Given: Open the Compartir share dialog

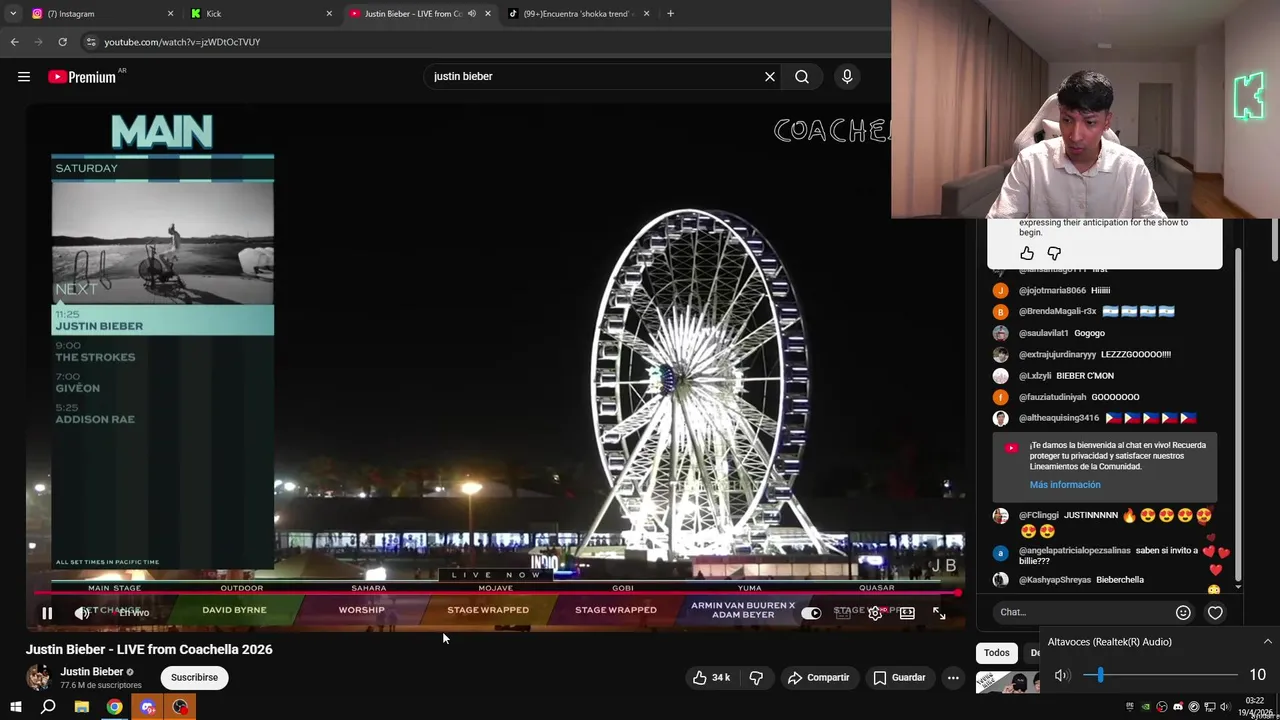Looking at the screenshot, I should coord(818,677).
